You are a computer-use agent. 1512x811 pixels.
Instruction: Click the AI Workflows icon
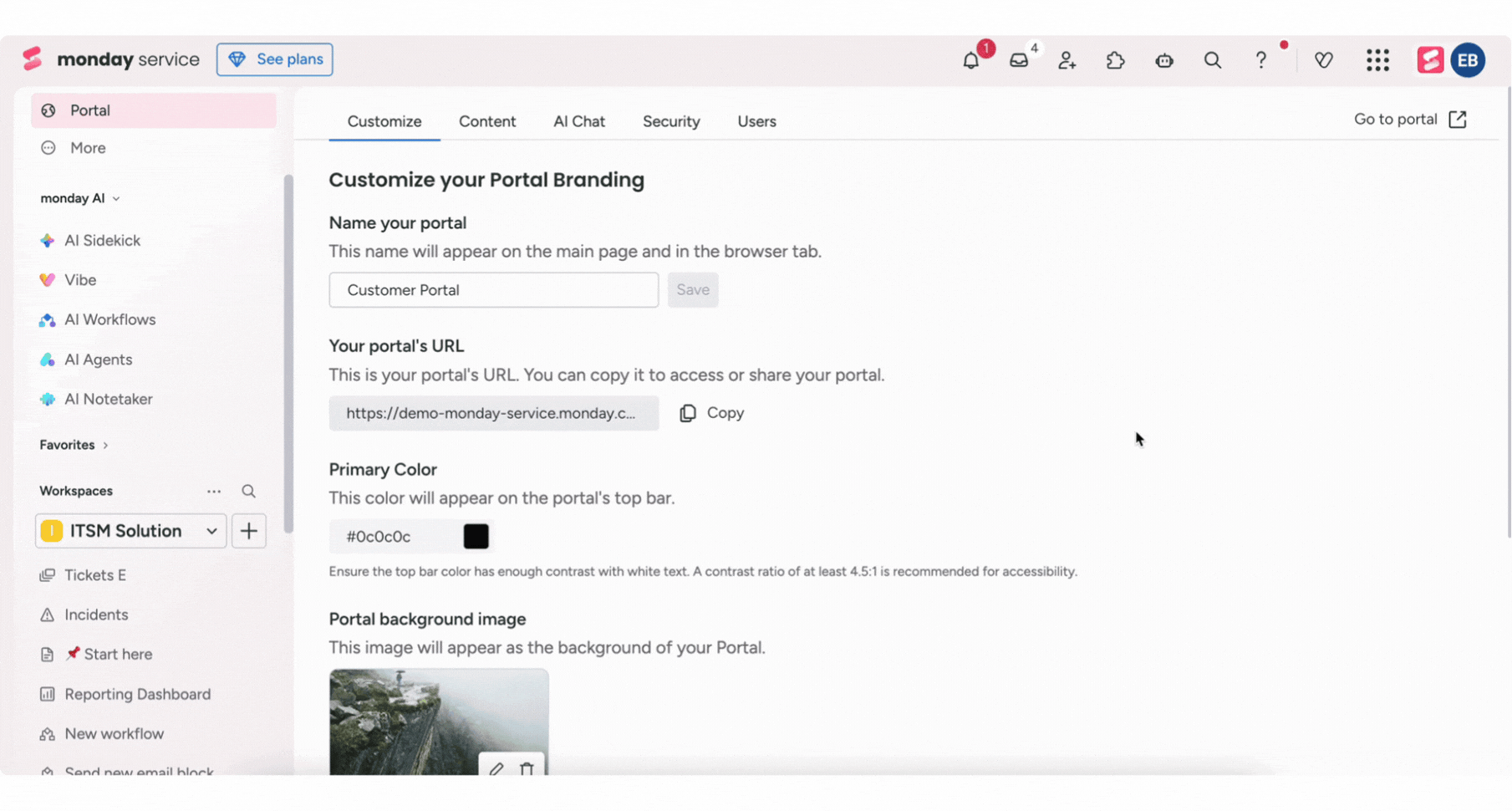pyautogui.click(x=48, y=320)
